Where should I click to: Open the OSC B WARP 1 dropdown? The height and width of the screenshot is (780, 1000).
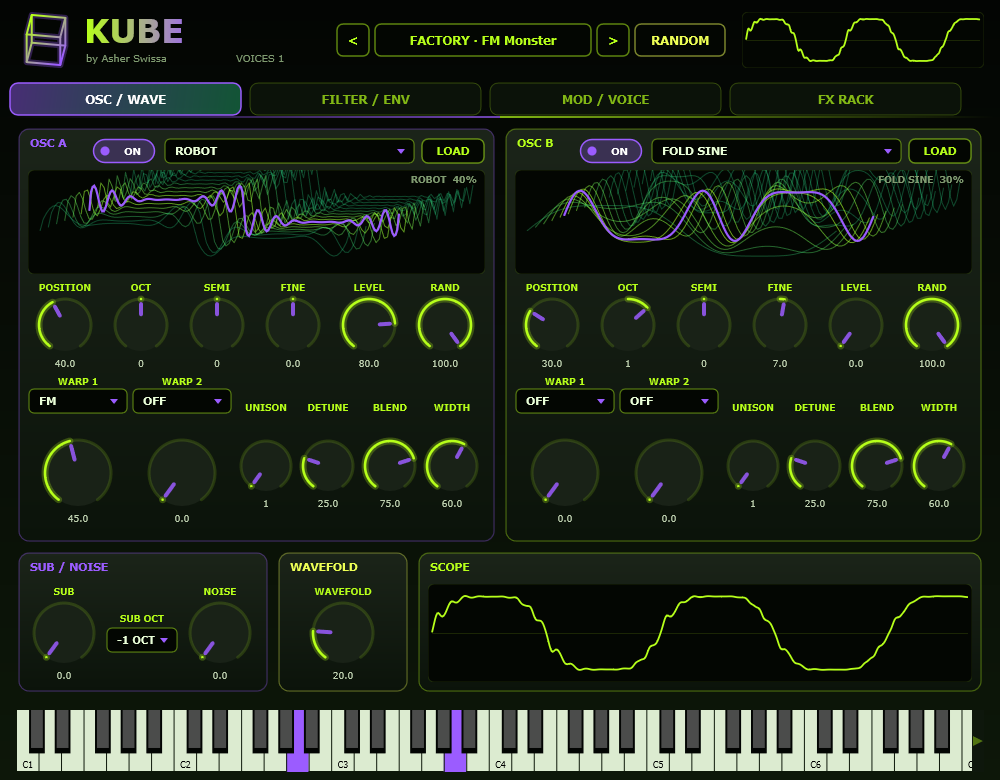(x=564, y=401)
